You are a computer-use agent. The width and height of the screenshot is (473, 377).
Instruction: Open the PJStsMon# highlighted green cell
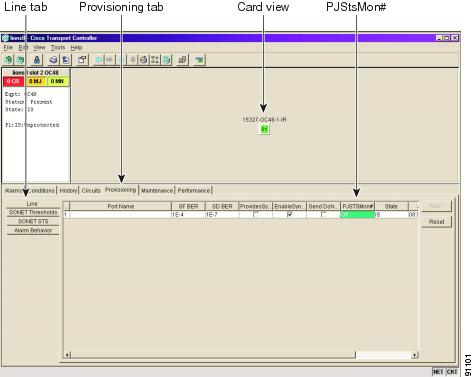tap(357, 215)
